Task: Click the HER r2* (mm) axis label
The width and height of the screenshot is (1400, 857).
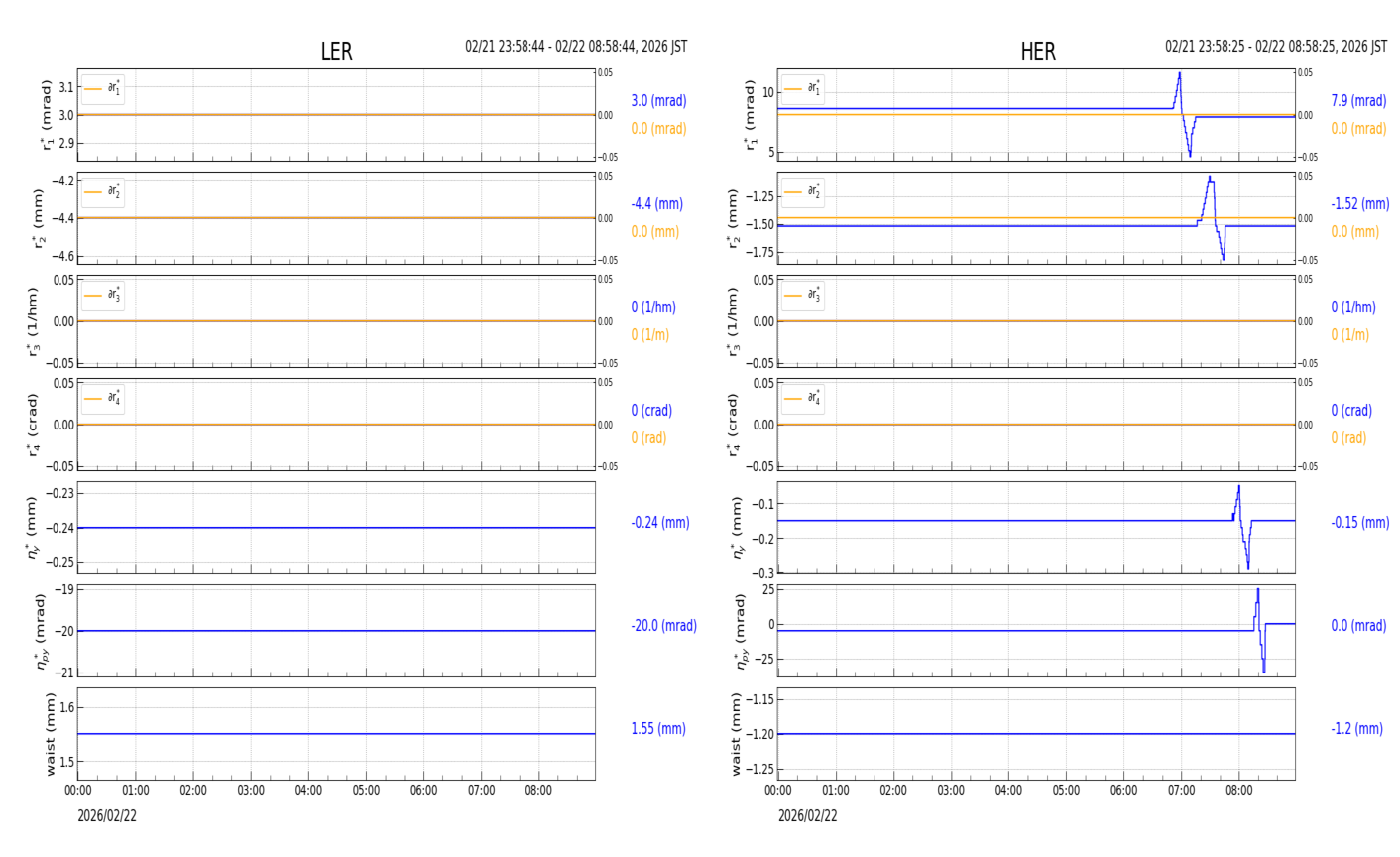Action: (733, 218)
